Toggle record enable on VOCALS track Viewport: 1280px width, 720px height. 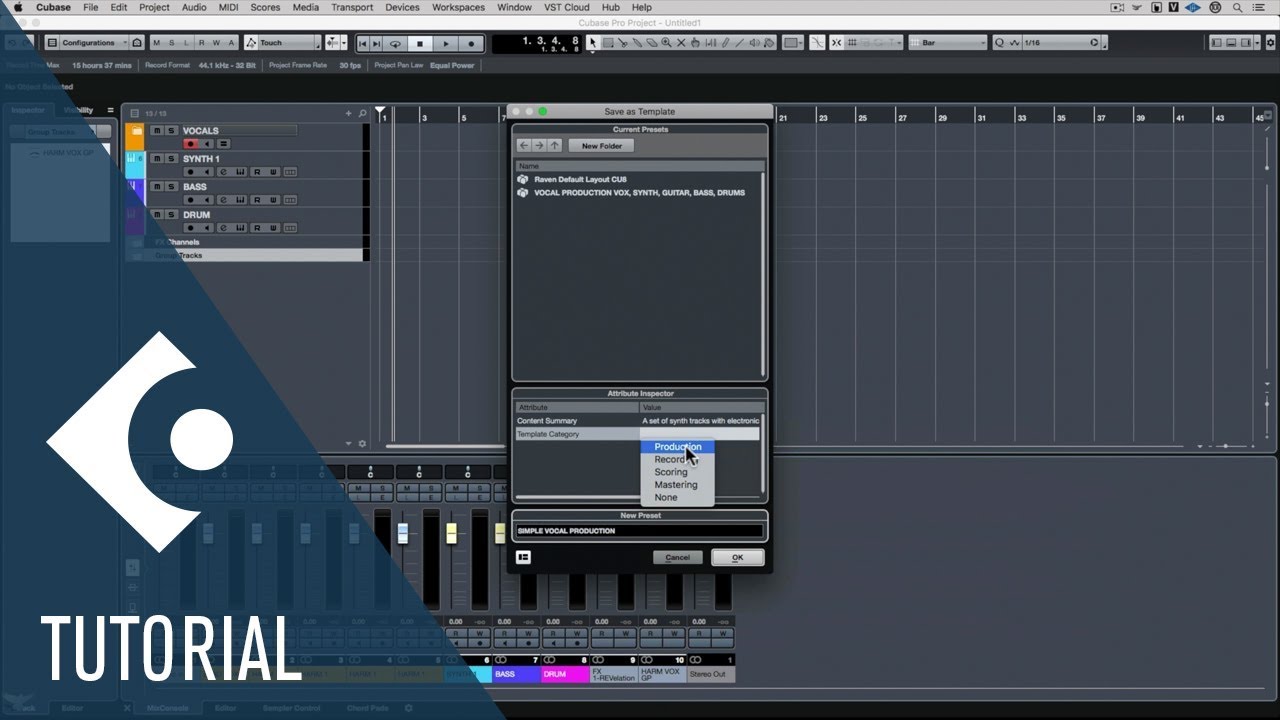pyautogui.click(x=190, y=144)
